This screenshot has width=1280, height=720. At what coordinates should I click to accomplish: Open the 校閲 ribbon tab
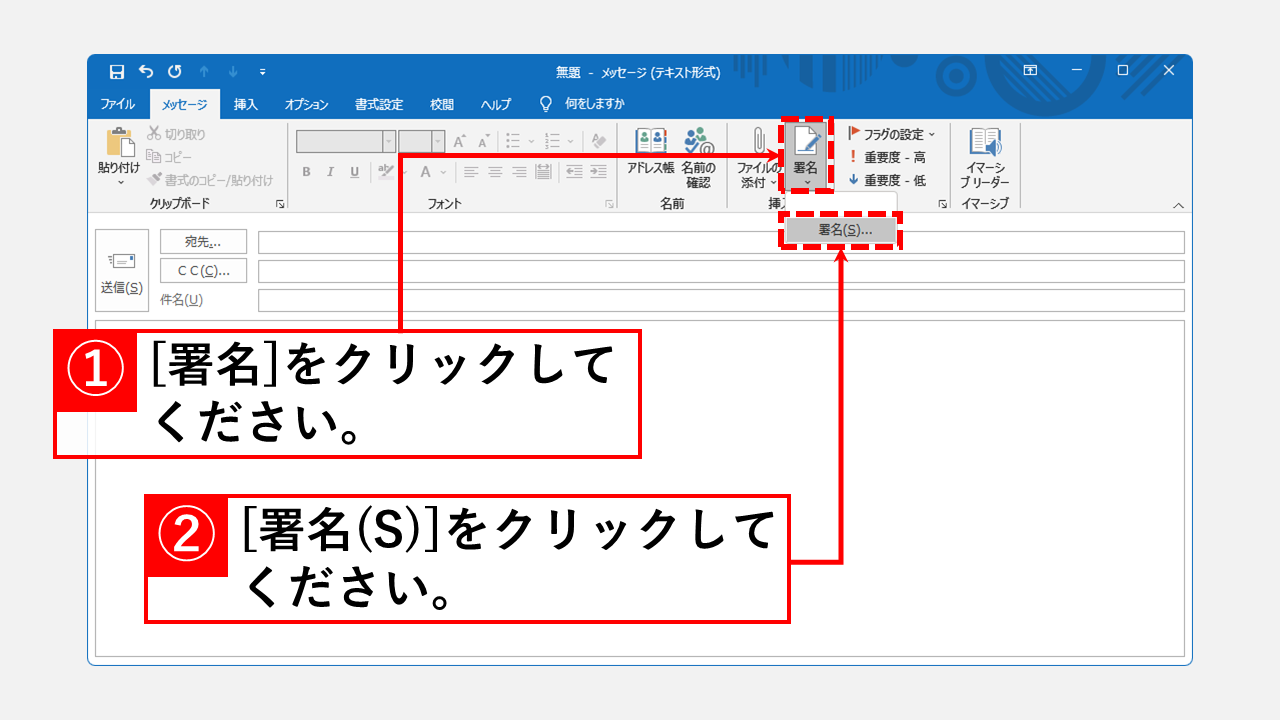coord(442,104)
